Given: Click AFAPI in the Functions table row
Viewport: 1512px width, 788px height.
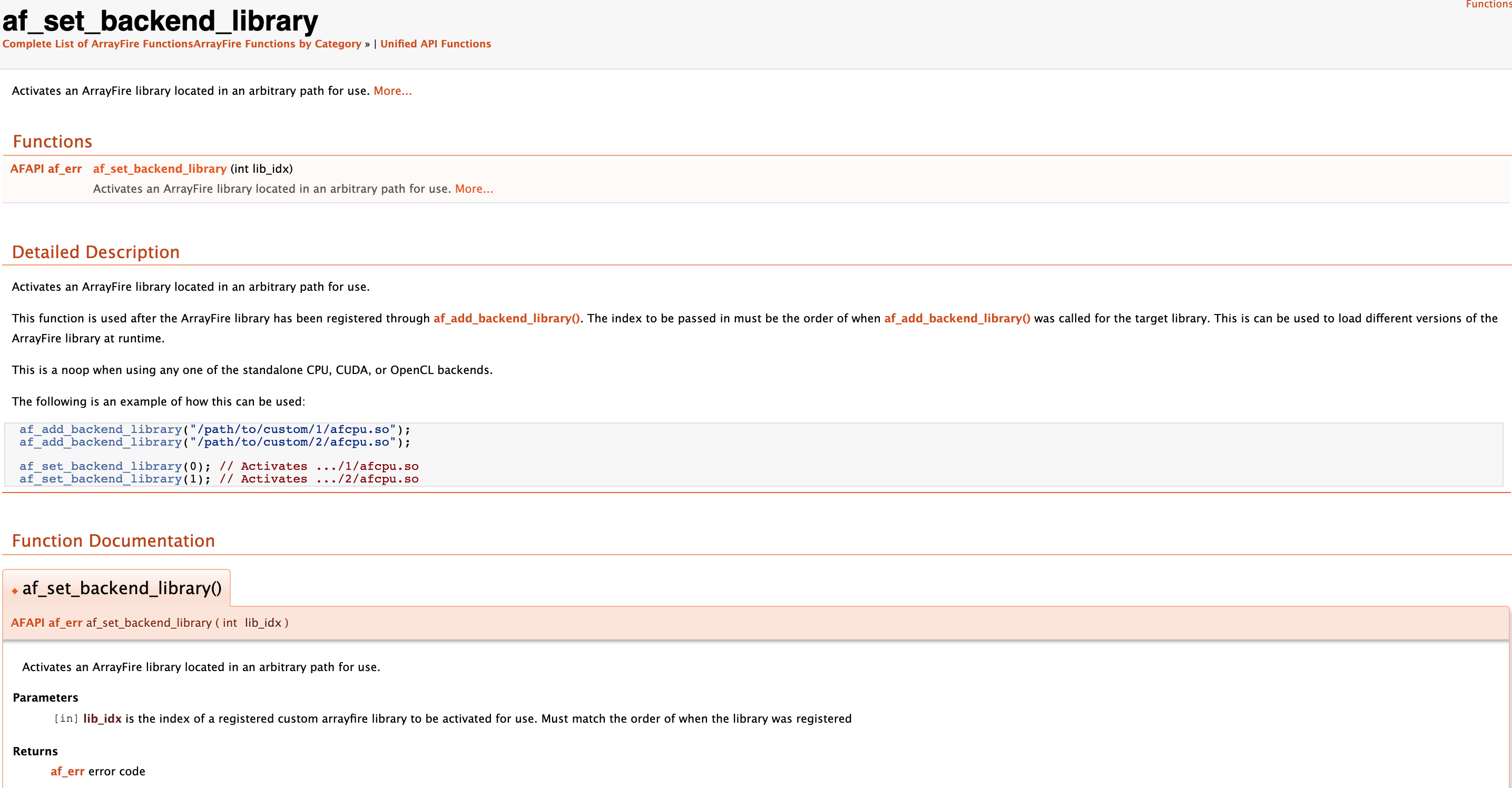Looking at the screenshot, I should (x=27, y=169).
